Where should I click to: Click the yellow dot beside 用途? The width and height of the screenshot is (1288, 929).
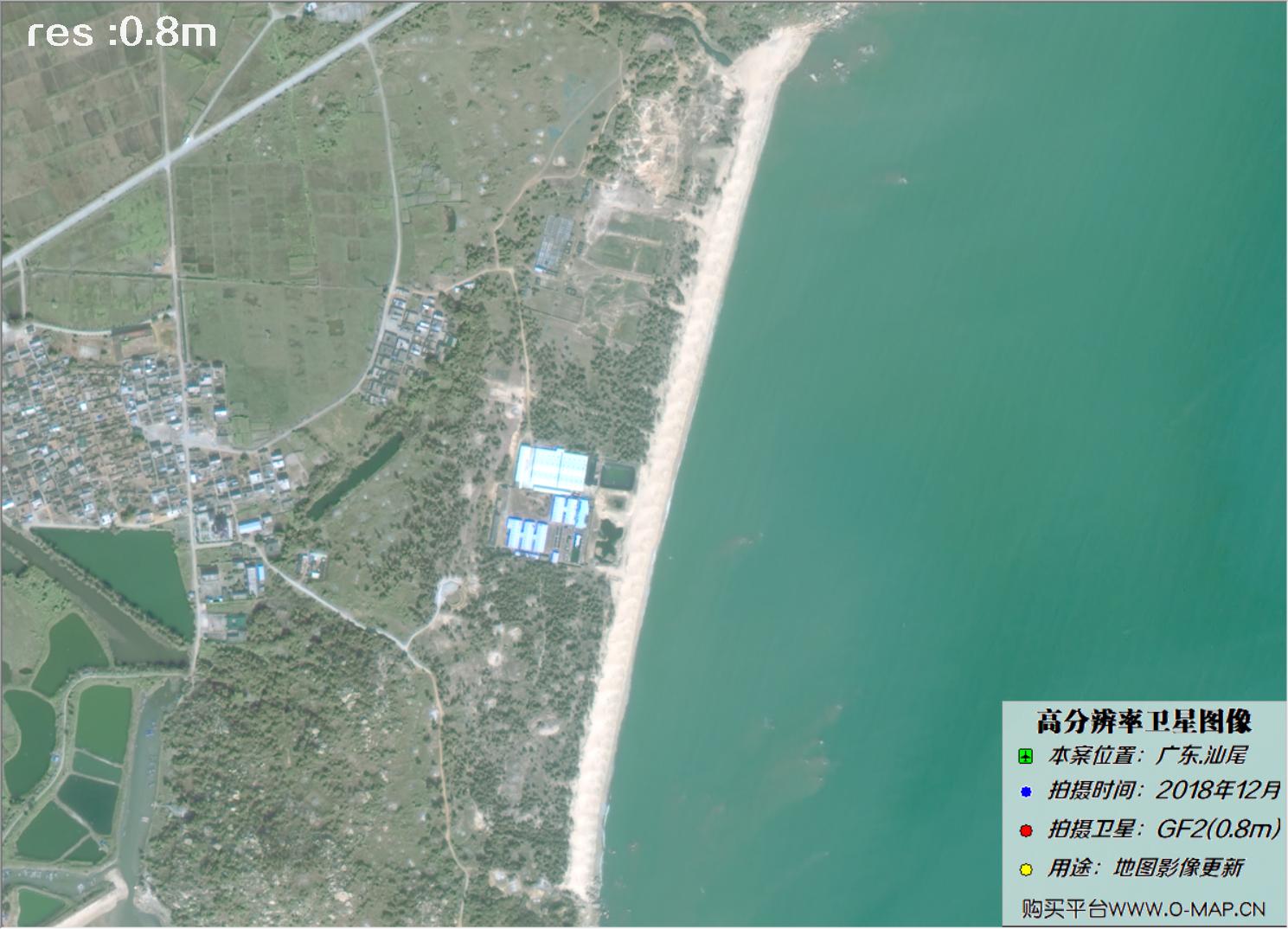[x=1026, y=868]
